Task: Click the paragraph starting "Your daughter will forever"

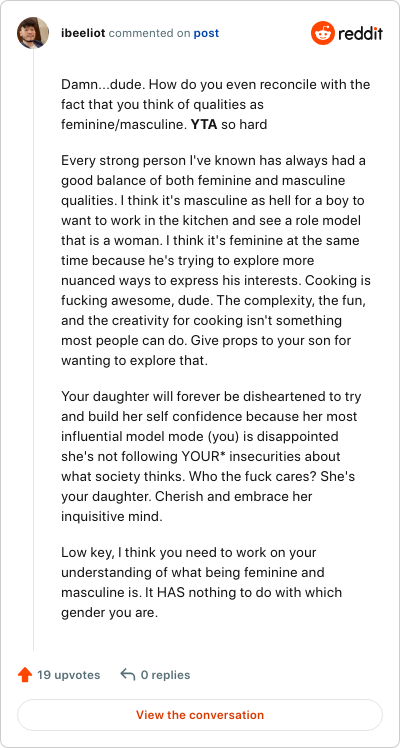Action: [x=208, y=457]
